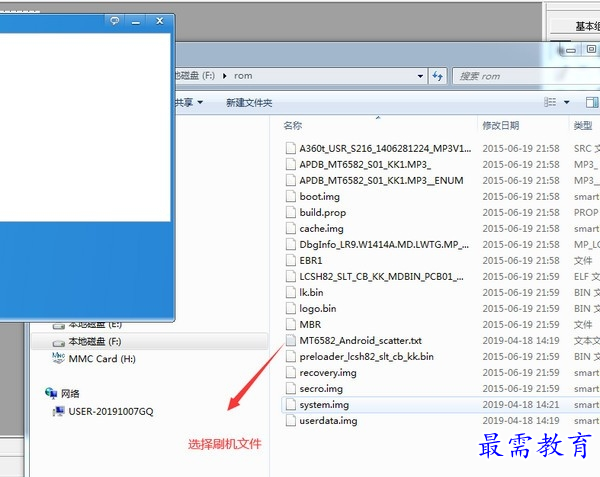Click the file icon of recovery.img
Viewport: 600px width, 477px height.
pos(291,372)
